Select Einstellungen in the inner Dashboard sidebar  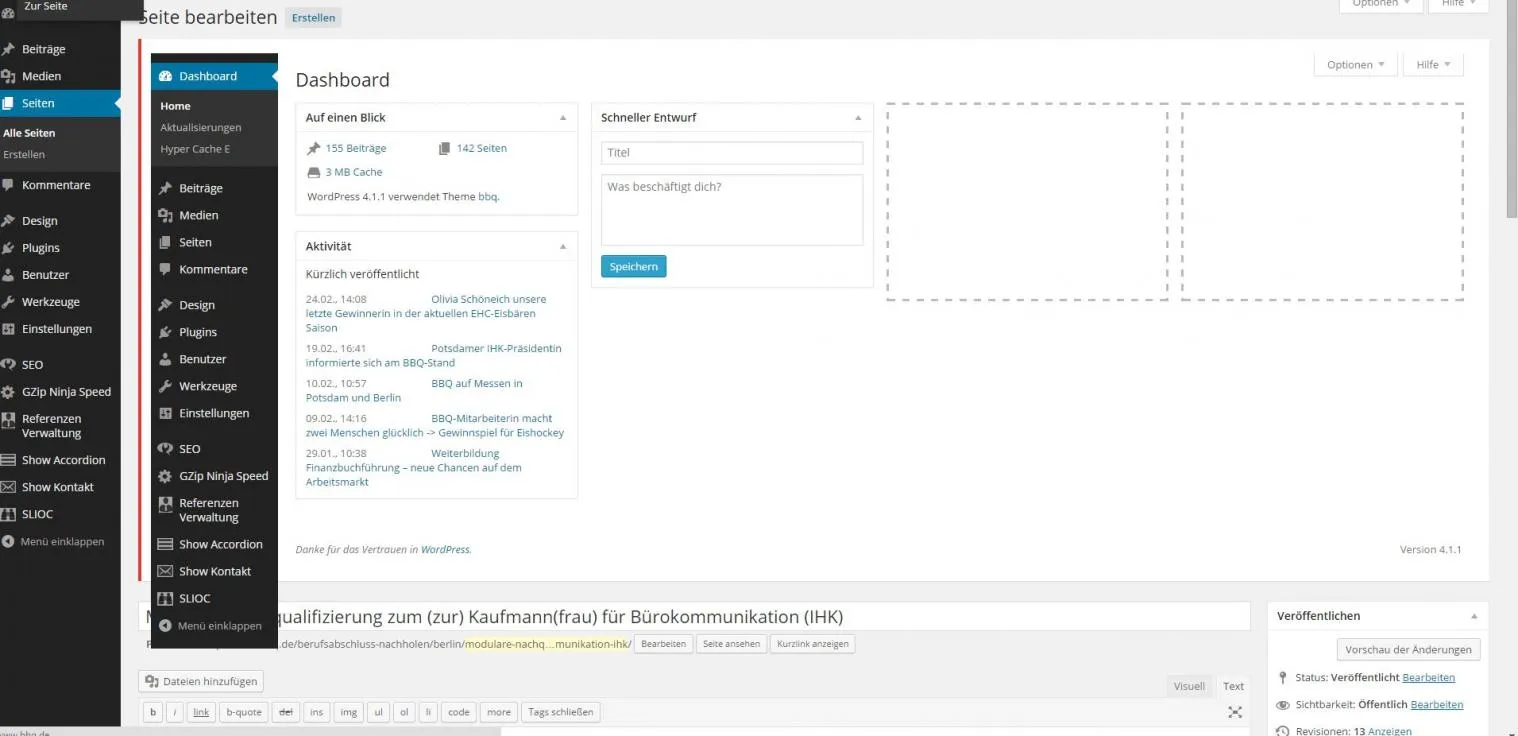click(214, 413)
